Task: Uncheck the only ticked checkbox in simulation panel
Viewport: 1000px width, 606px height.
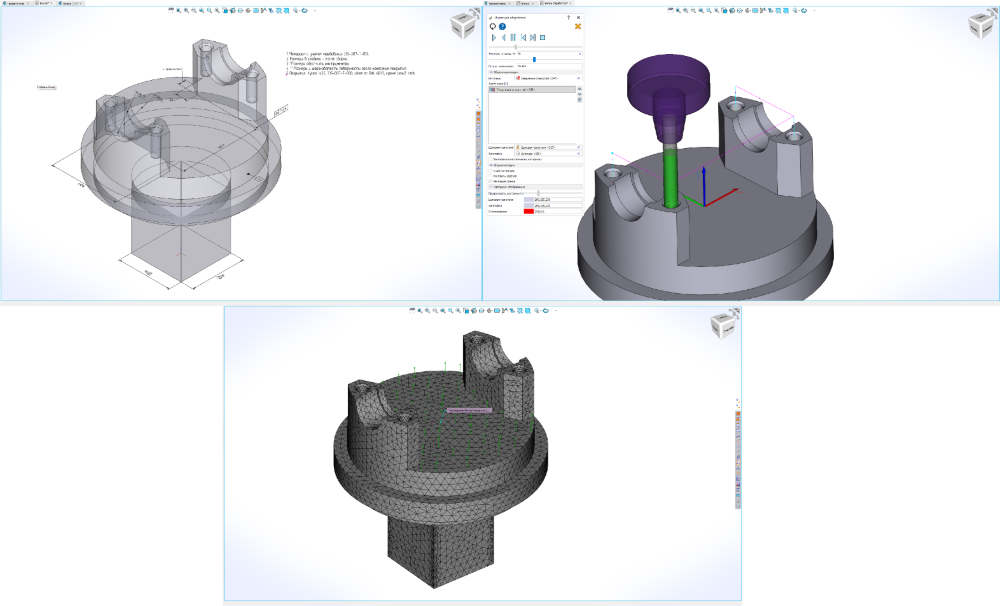Action: point(490,181)
